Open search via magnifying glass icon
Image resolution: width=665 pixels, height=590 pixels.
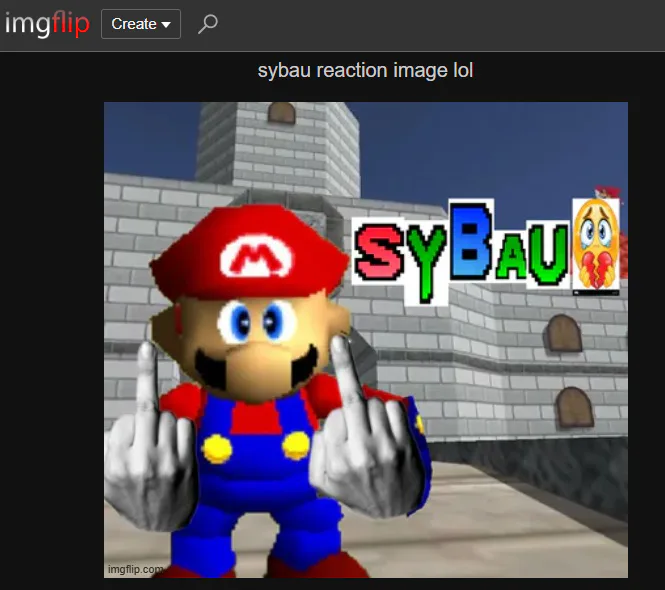click(x=208, y=24)
